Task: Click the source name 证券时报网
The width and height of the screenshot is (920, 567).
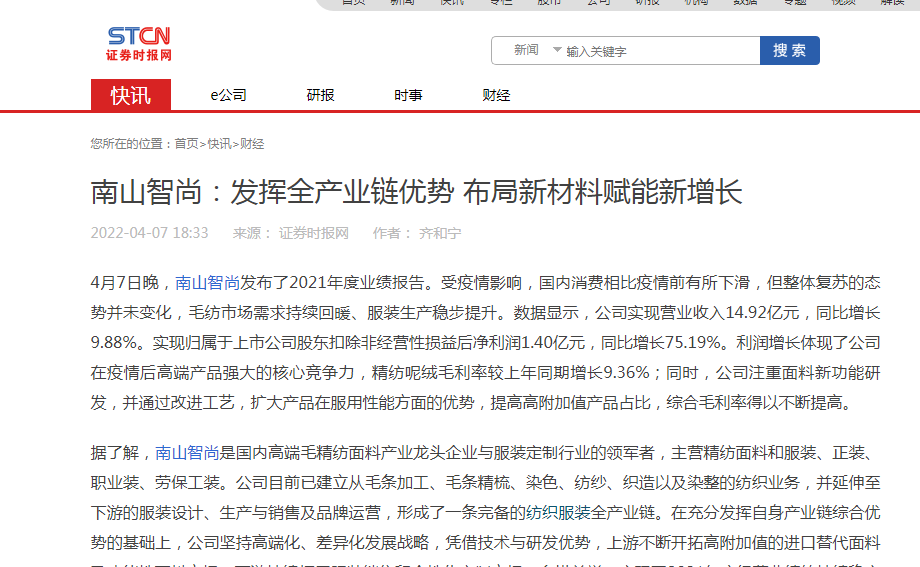Action: coord(314,233)
